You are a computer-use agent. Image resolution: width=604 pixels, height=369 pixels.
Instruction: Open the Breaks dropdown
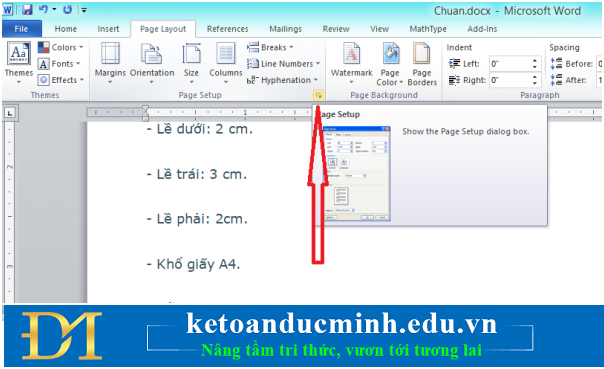[270, 47]
